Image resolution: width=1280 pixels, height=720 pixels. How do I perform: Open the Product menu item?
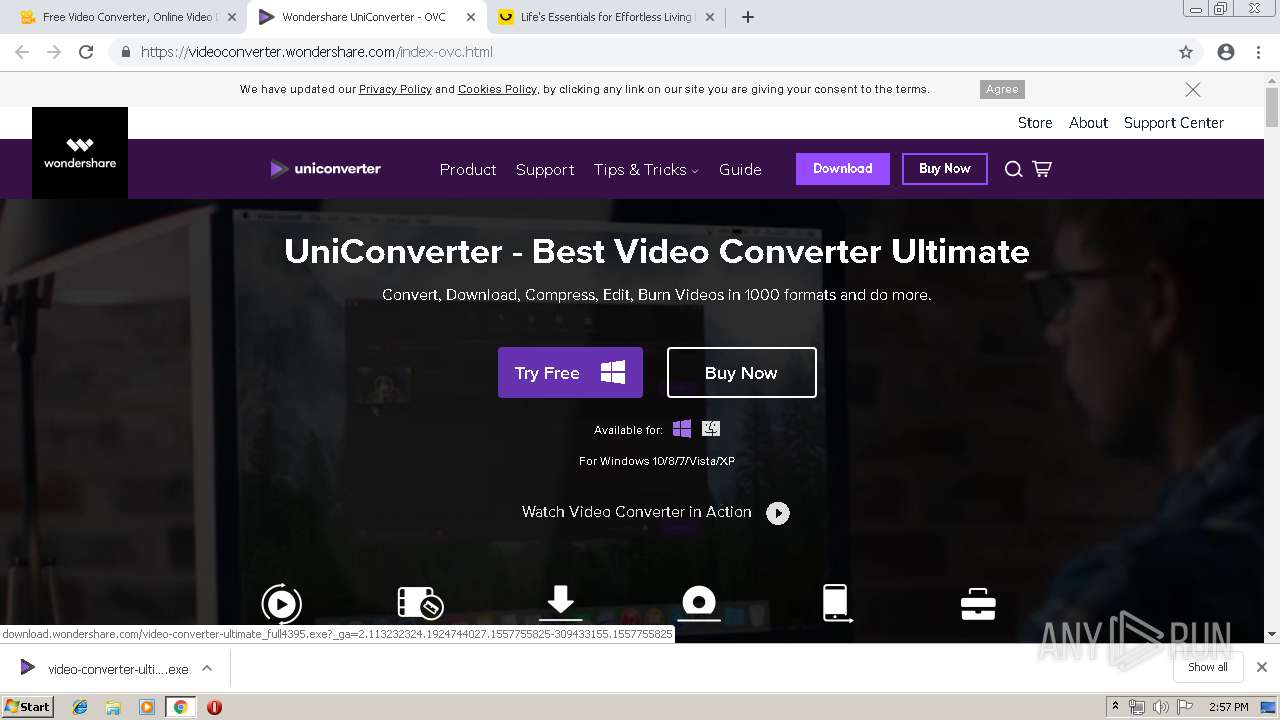point(468,169)
